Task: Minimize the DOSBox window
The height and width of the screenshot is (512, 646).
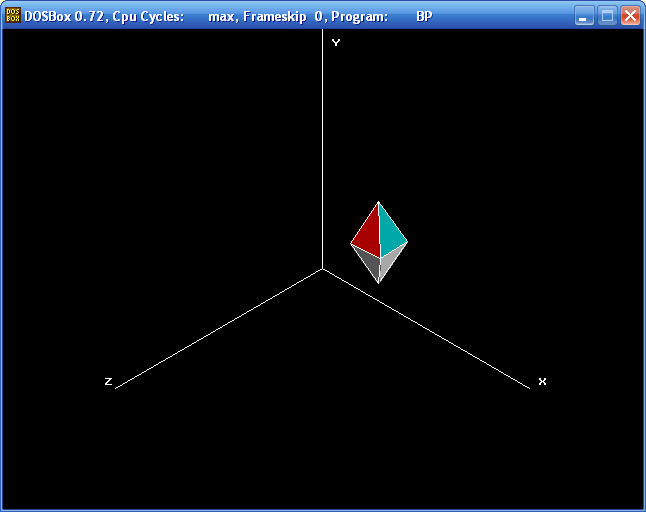Action: (x=584, y=16)
